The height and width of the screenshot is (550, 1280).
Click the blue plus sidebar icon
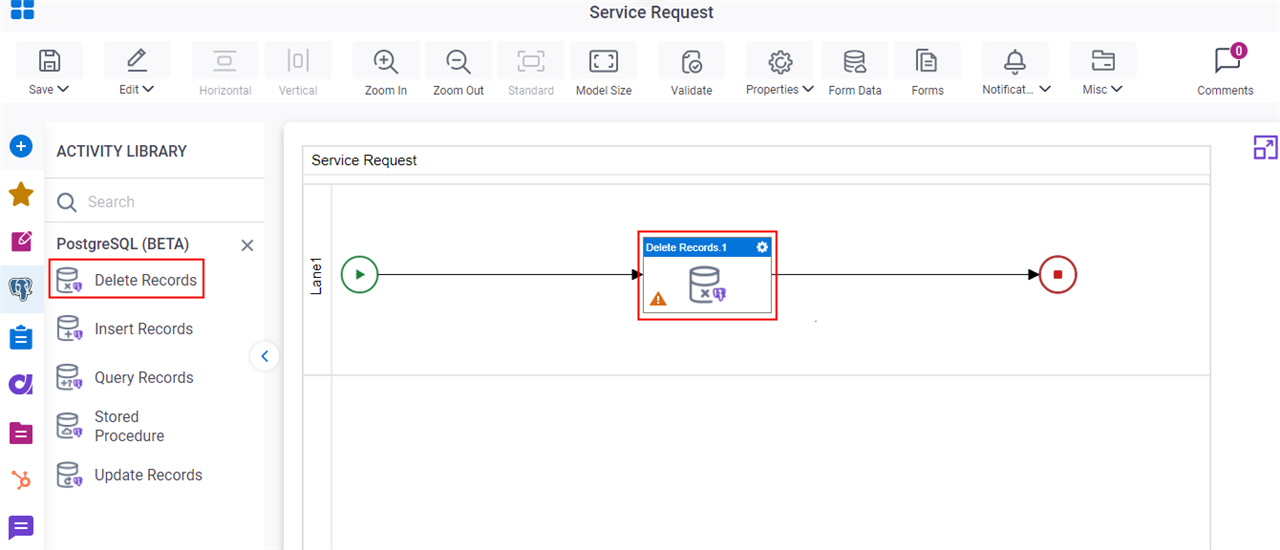point(21,147)
